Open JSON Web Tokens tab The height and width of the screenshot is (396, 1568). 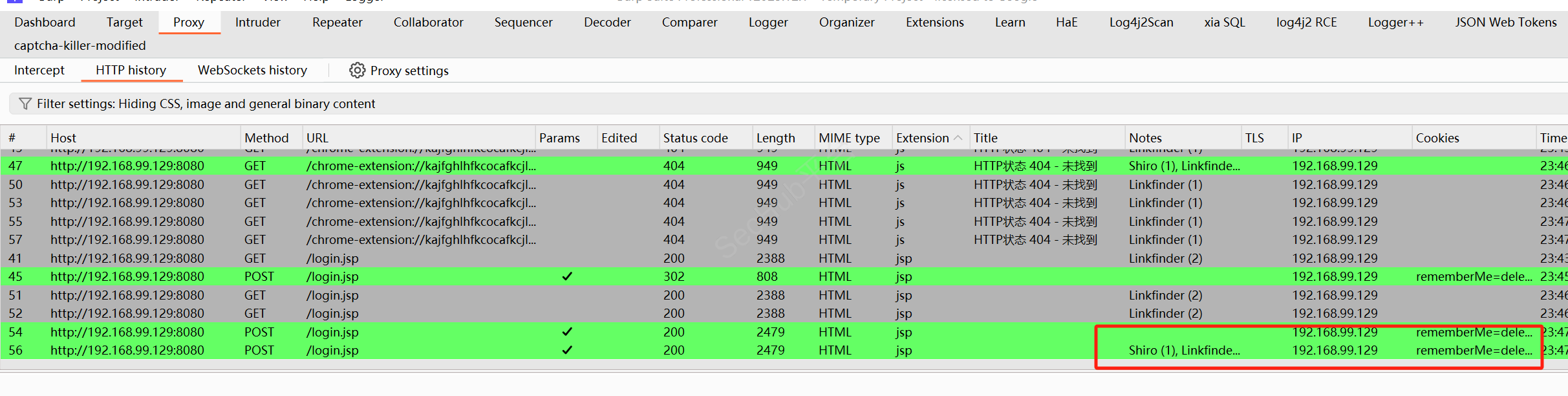1505,23
